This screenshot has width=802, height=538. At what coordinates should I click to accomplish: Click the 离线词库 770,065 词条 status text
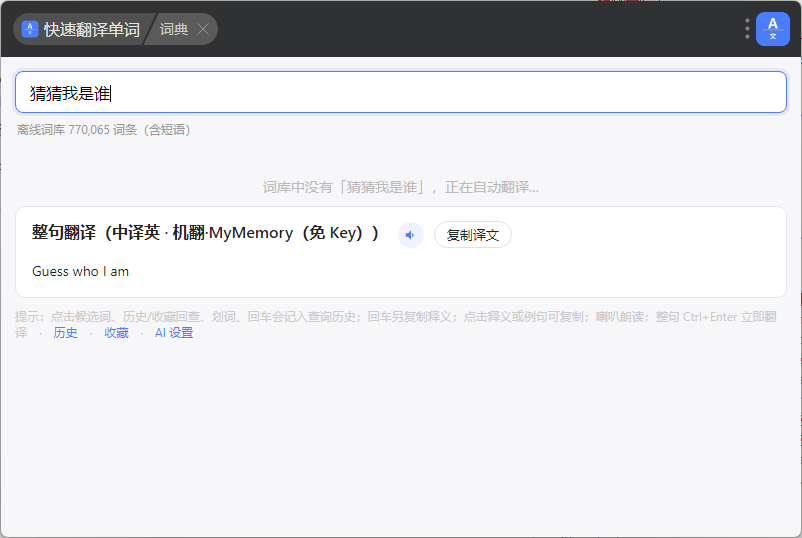click(x=104, y=130)
